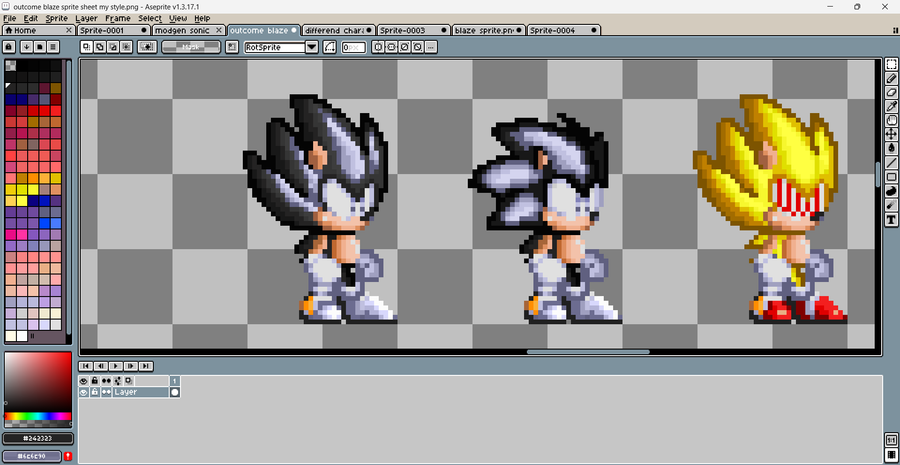The height and width of the screenshot is (465, 900).
Task: Open the View menu
Action: click(x=178, y=18)
